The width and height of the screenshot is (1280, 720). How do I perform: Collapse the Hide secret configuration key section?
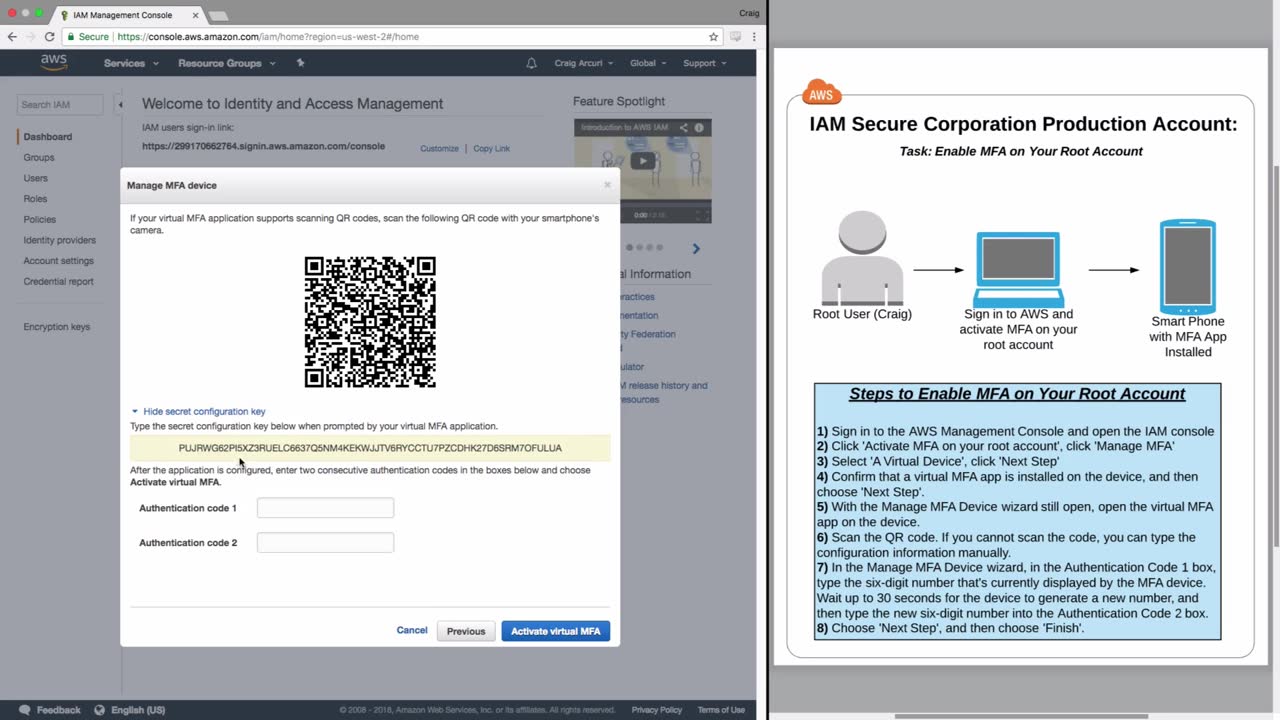click(x=198, y=411)
